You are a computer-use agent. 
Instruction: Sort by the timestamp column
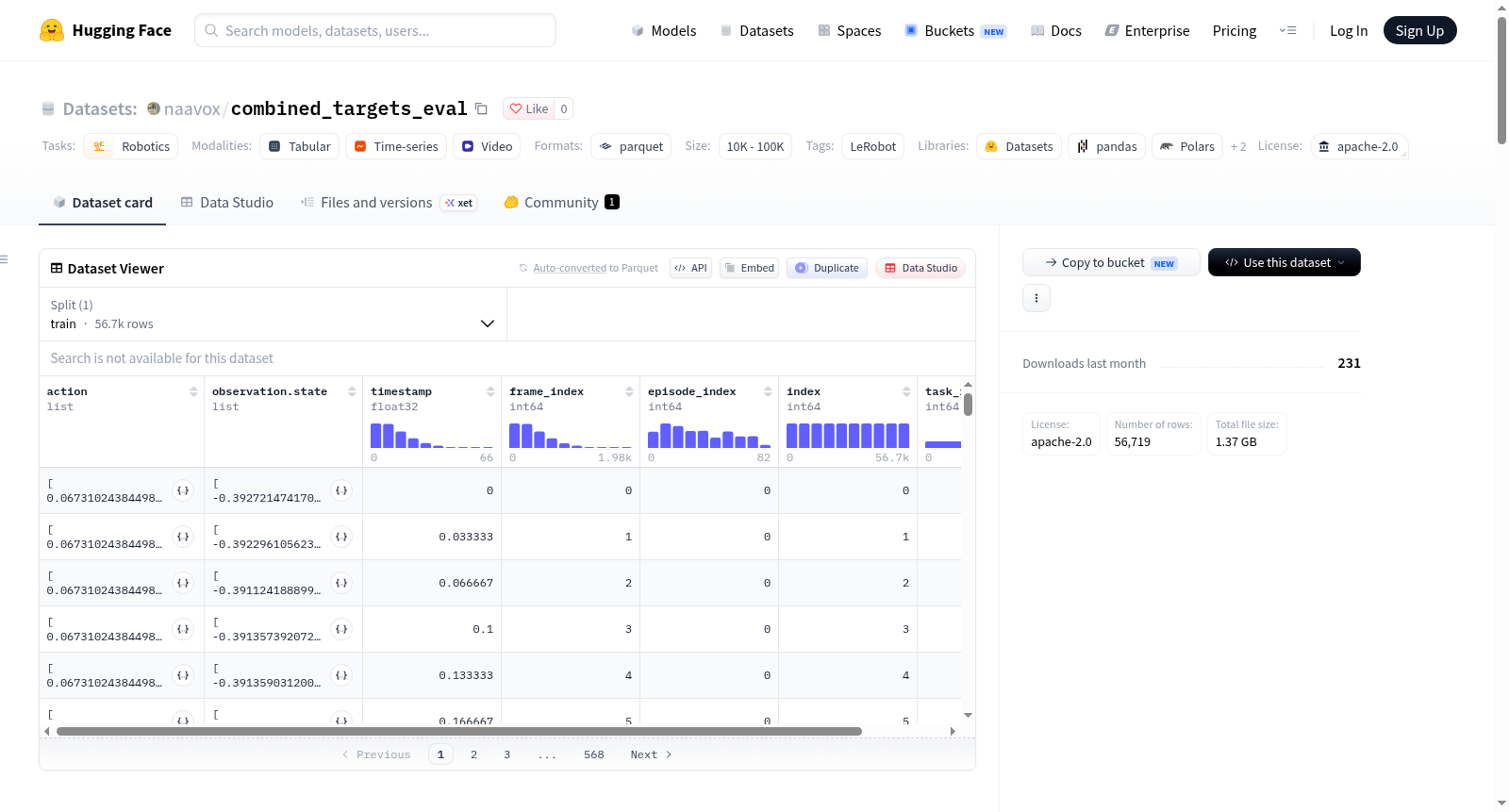[490, 391]
